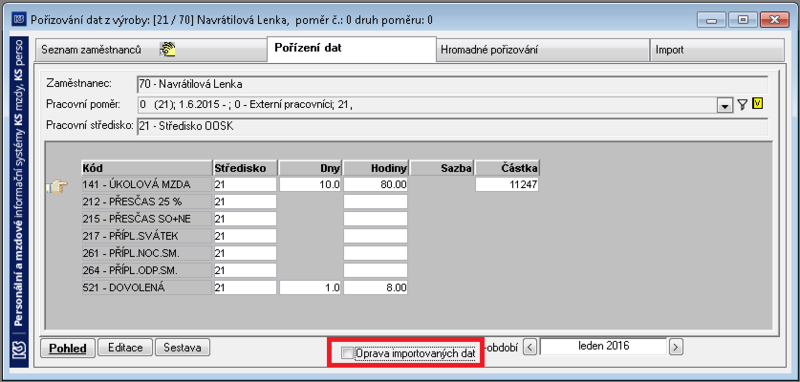Click the Středisko column header
The width and height of the screenshot is (800, 382).
(245, 168)
